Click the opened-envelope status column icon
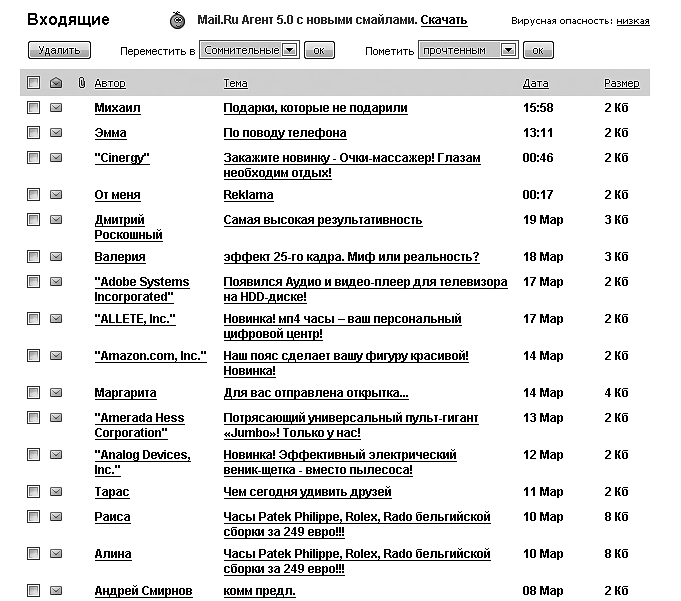This screenshot has width=681, height=601. click(56, 83)
